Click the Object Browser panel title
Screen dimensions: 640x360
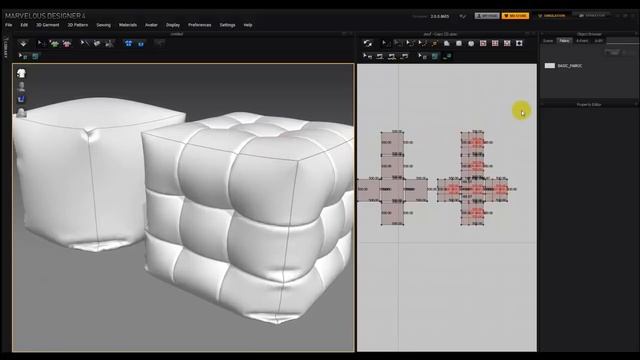589,34
